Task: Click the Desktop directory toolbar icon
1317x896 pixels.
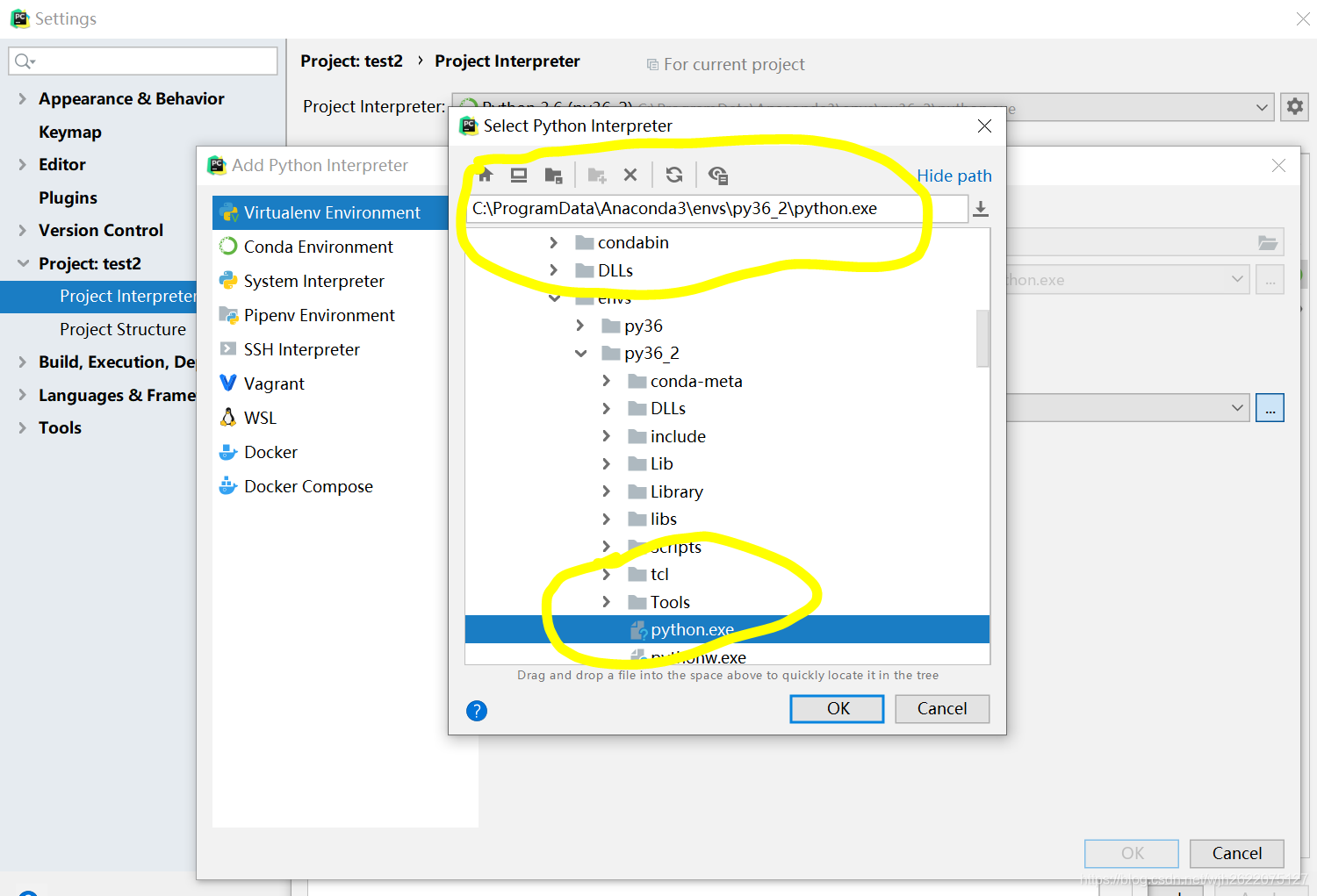Action: (519, 175)
